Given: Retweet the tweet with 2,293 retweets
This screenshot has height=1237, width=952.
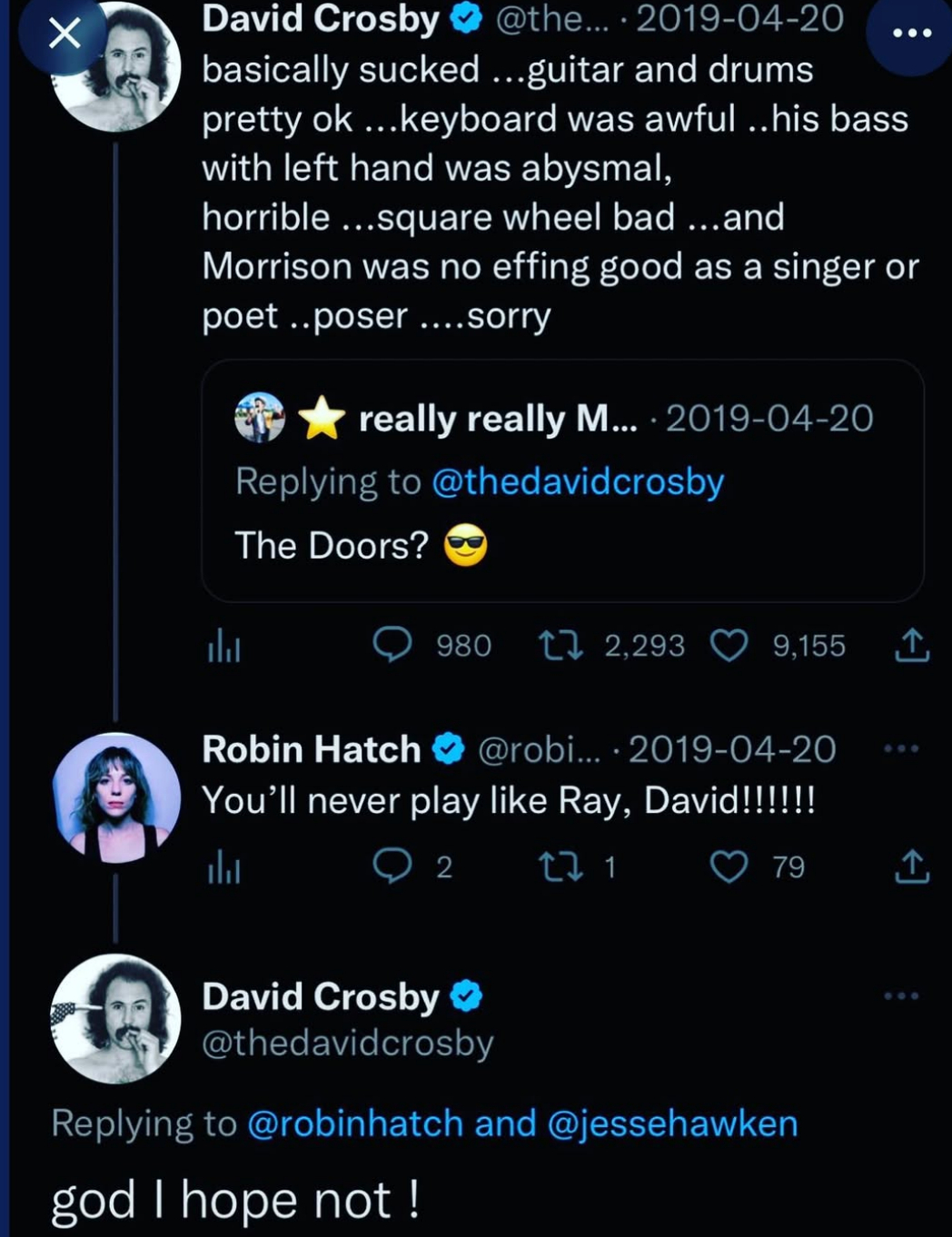Looking at the screenshot, I should click(x=561, y=646).
